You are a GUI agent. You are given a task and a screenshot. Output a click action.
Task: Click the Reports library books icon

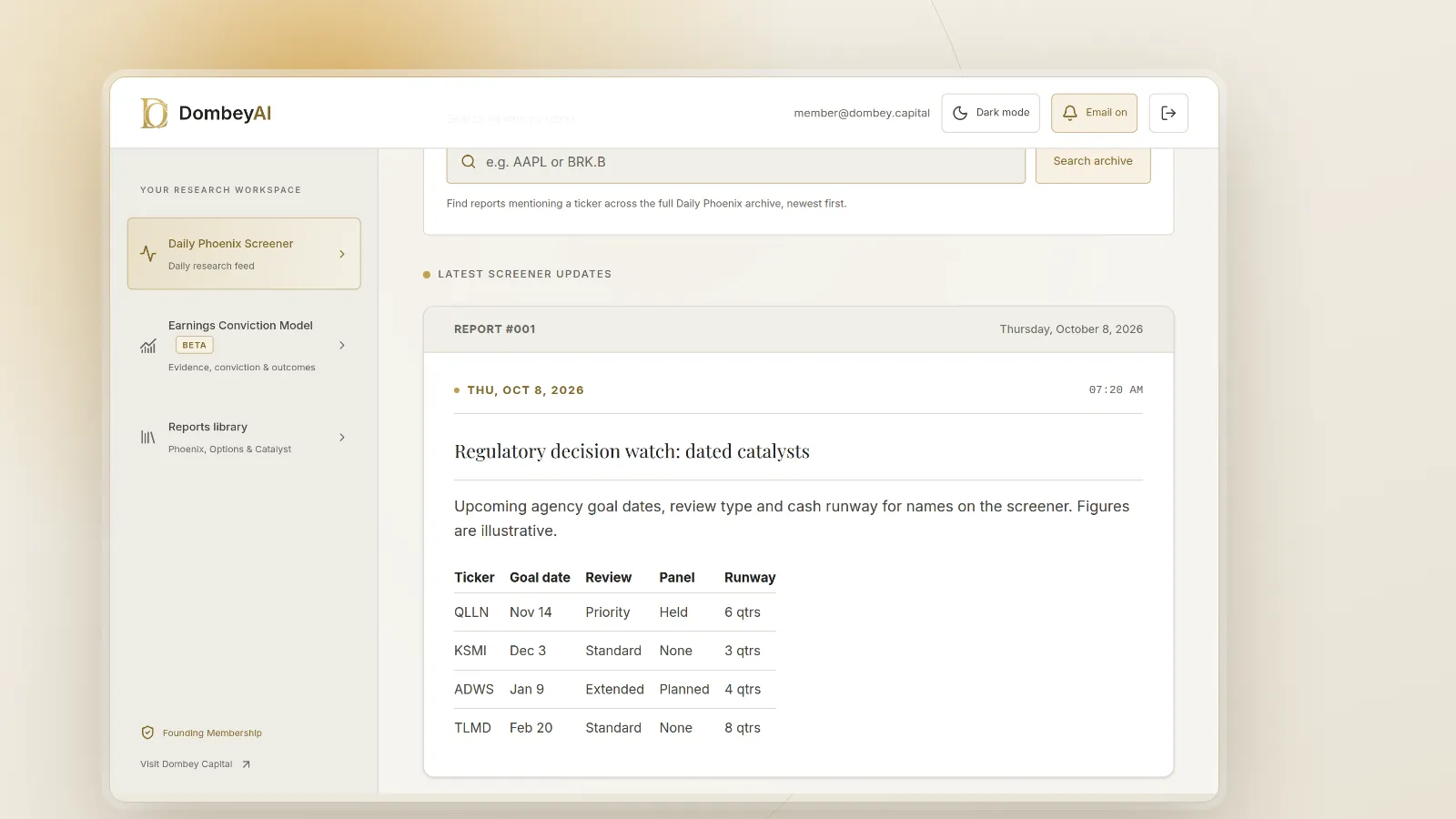(x=147, y=438)
